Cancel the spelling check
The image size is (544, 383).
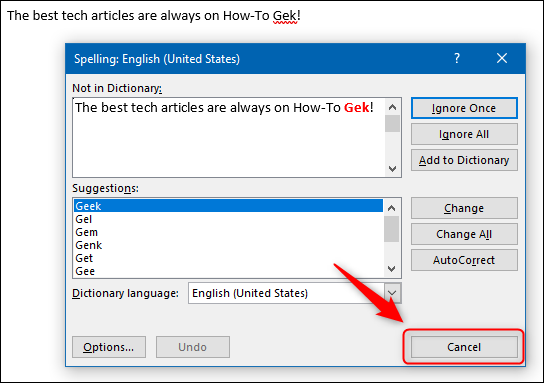point(464,347)
